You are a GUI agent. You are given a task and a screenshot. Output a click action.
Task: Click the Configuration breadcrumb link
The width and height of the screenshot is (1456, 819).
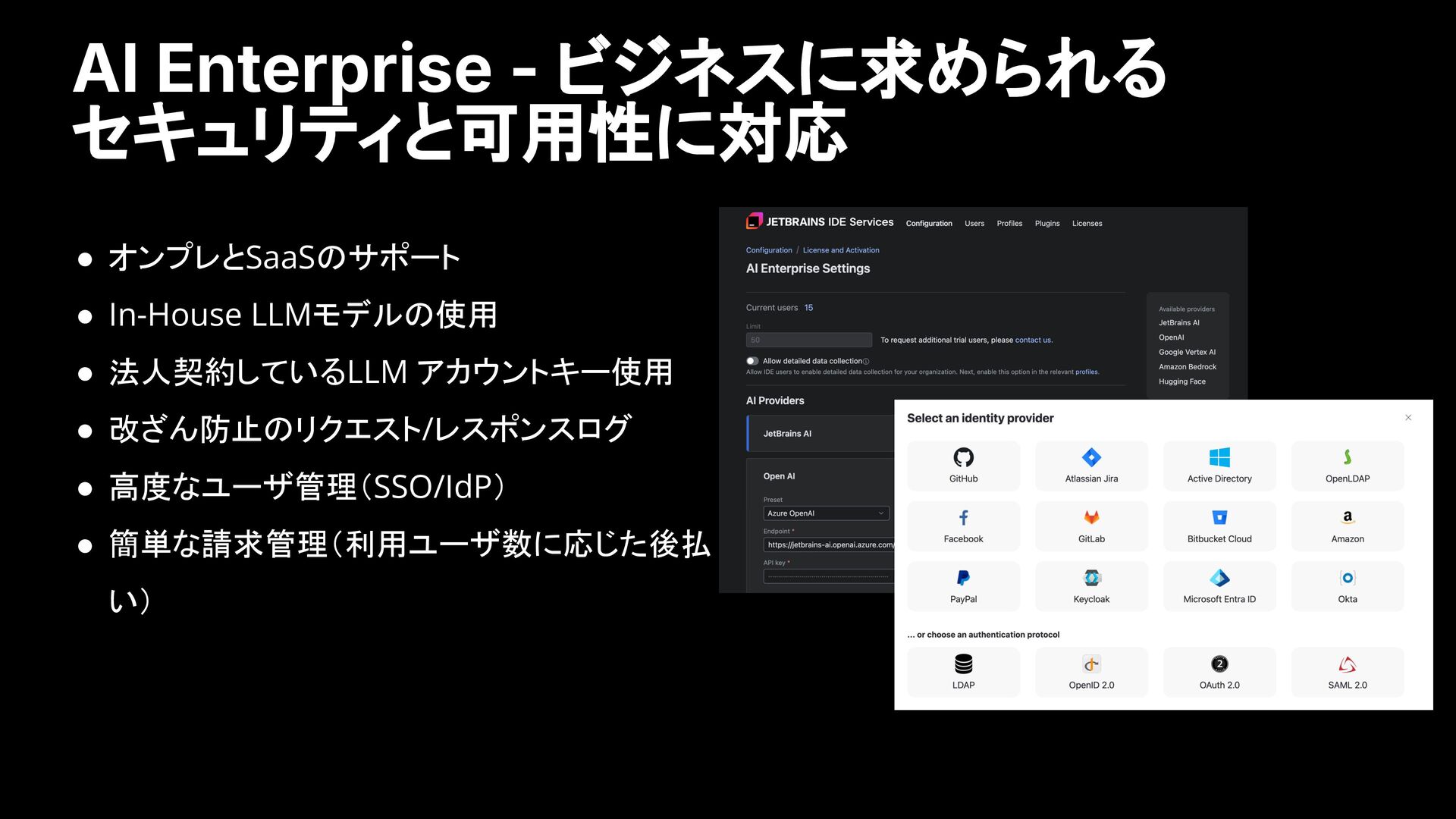point(769,250)
